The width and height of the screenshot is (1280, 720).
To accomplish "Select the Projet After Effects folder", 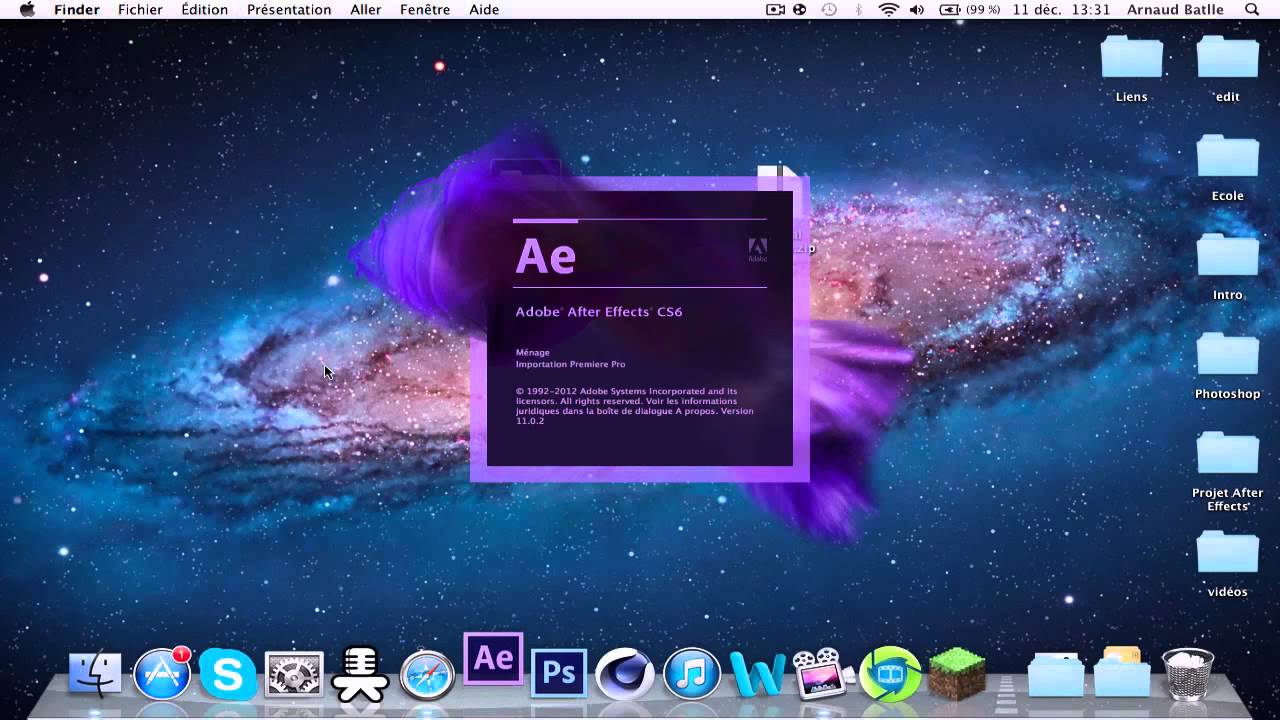I will click(1227, 471).
